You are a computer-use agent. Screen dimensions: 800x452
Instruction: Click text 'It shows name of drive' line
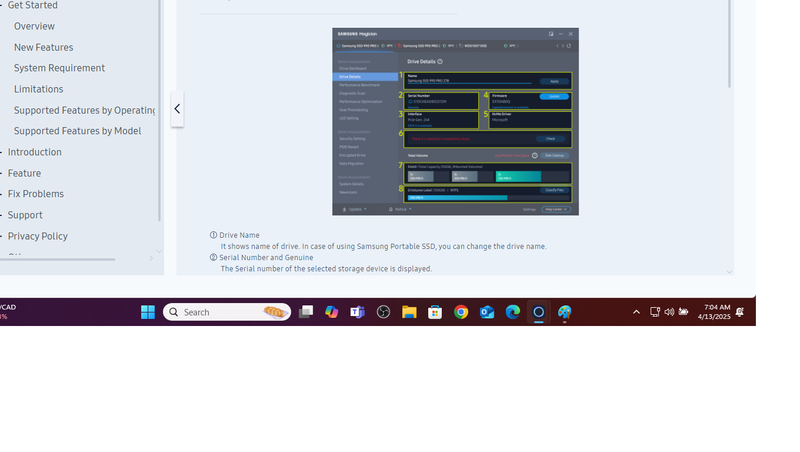click(x=383, y=246)
